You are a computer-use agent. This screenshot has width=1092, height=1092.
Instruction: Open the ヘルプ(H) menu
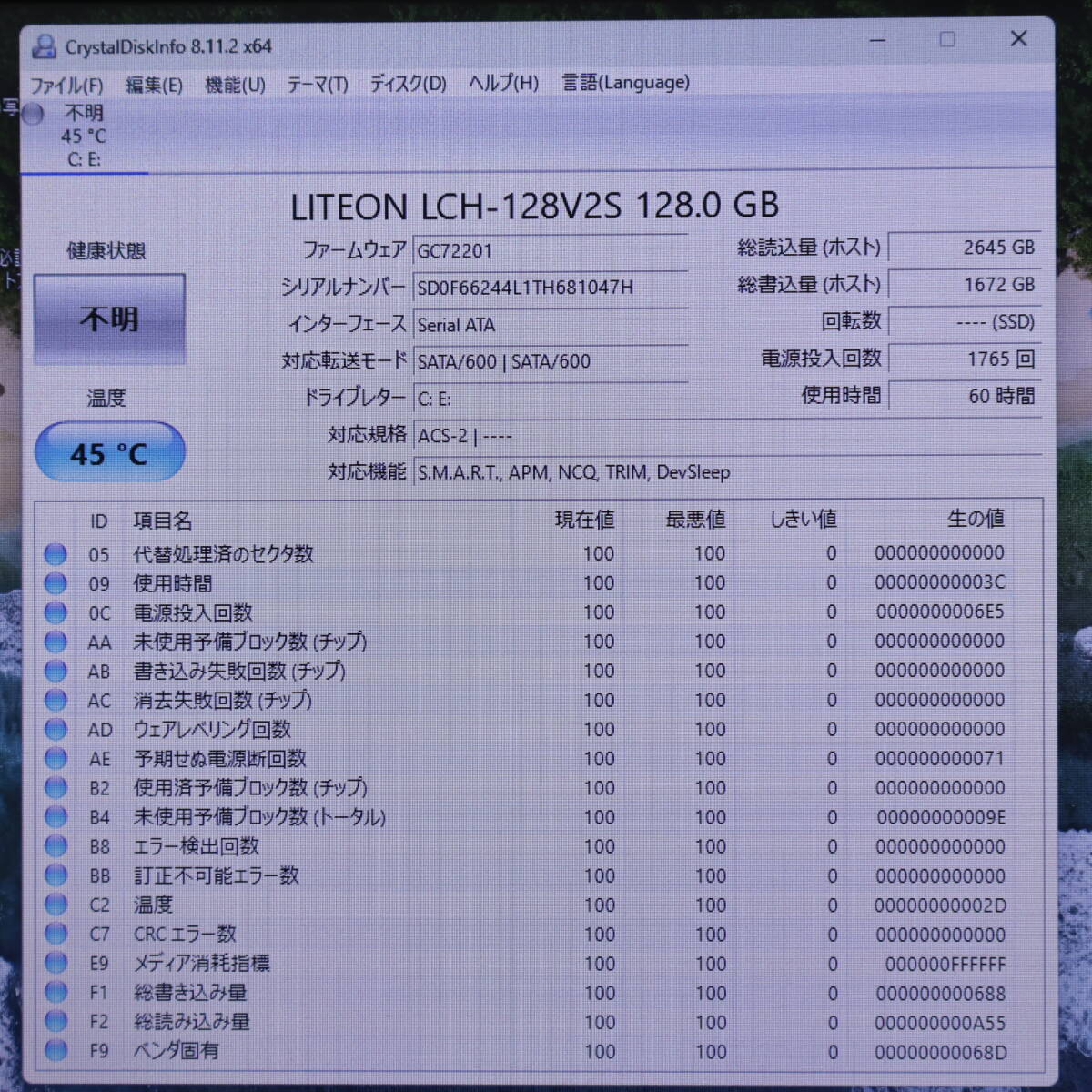pos(503,83)
